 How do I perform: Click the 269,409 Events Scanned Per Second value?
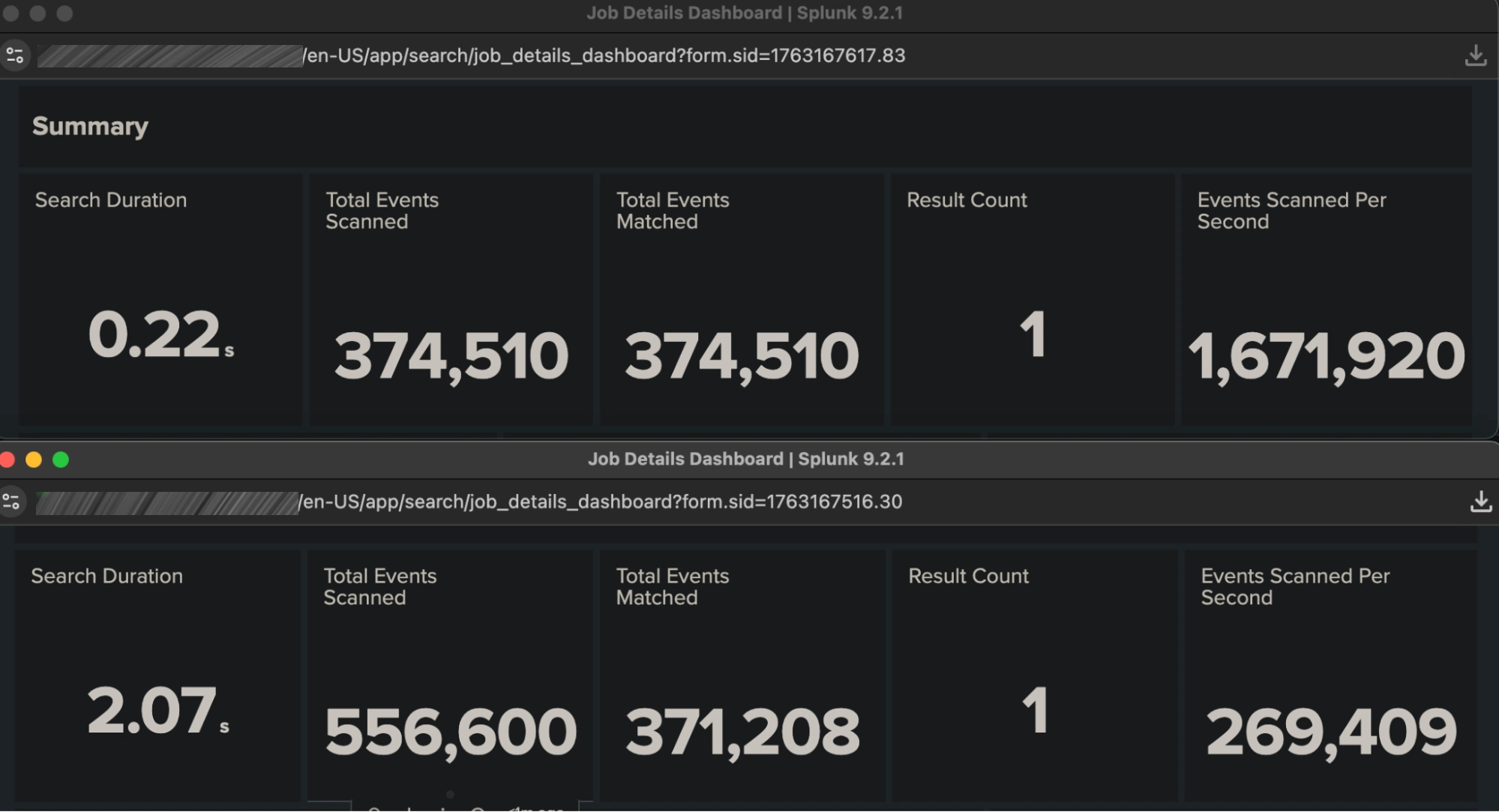coord(1330,732)
